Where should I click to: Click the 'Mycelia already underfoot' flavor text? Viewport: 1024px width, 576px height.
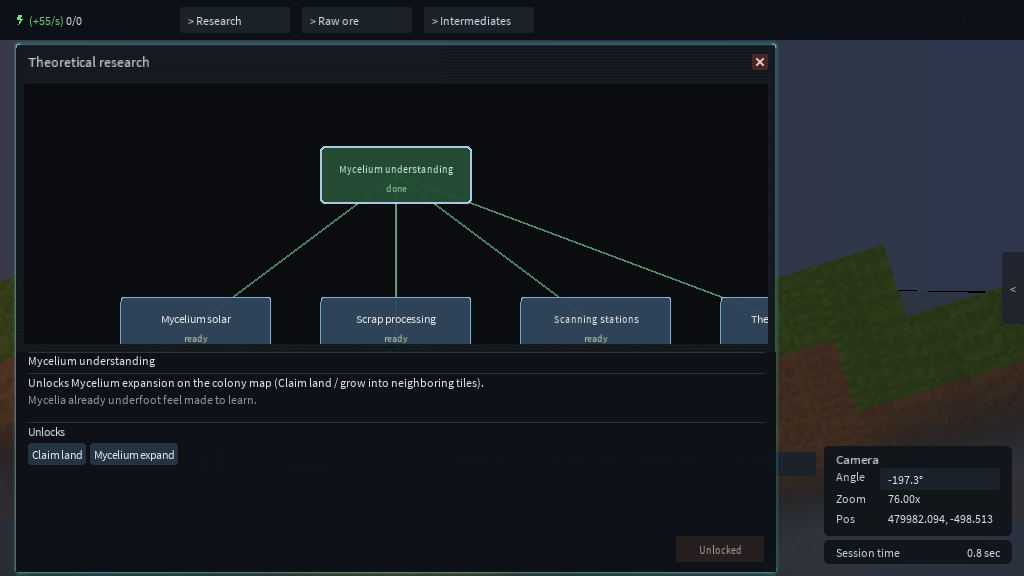[x=142, y=400]
